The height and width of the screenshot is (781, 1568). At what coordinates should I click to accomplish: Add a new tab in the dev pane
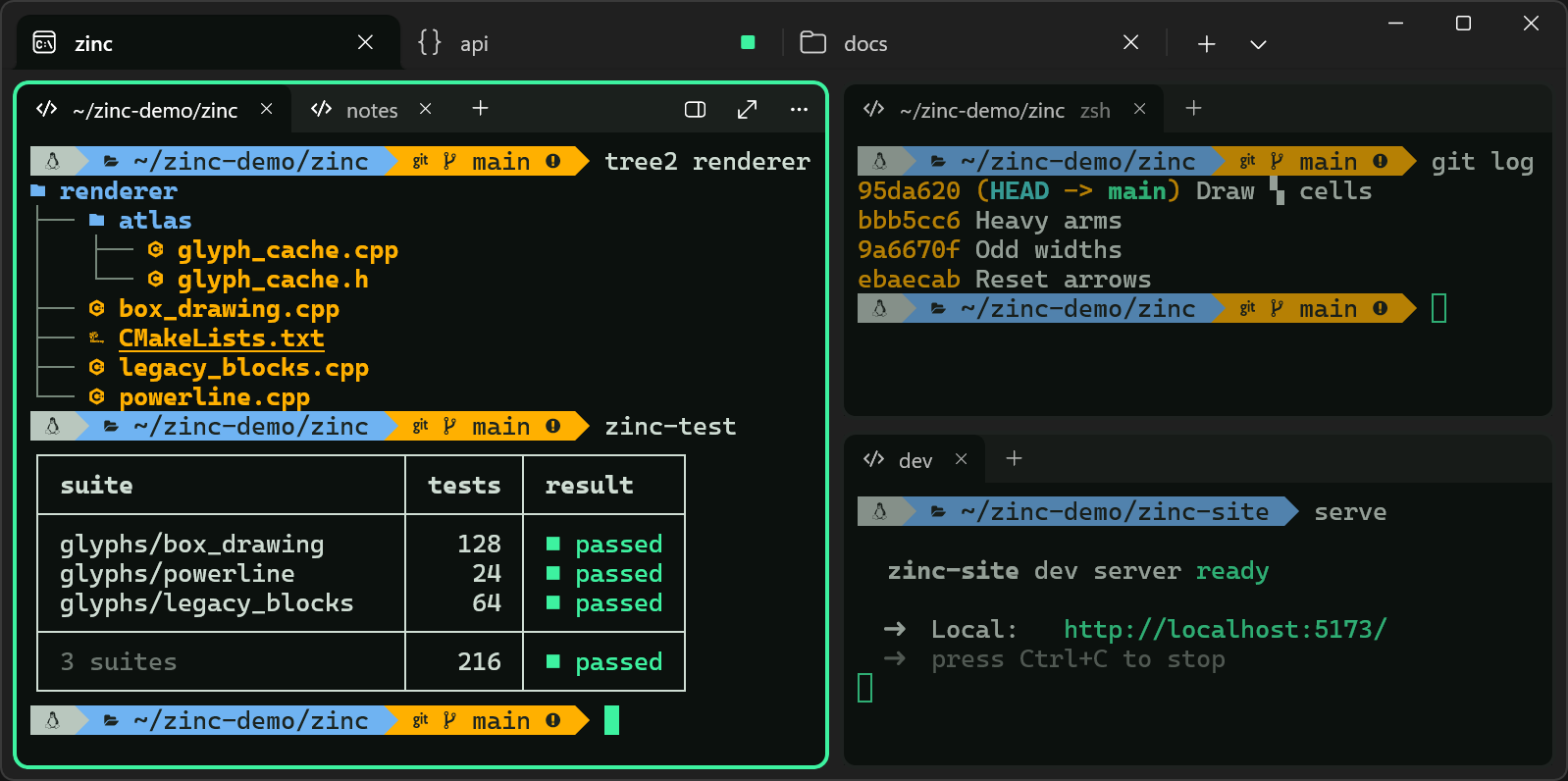(x=1014, y=459)
